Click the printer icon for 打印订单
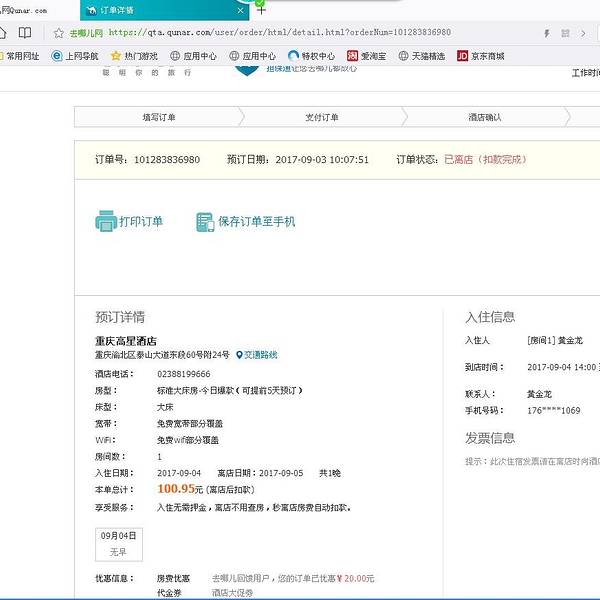Viewport: 600px width, 600px height. pos(105,222)
